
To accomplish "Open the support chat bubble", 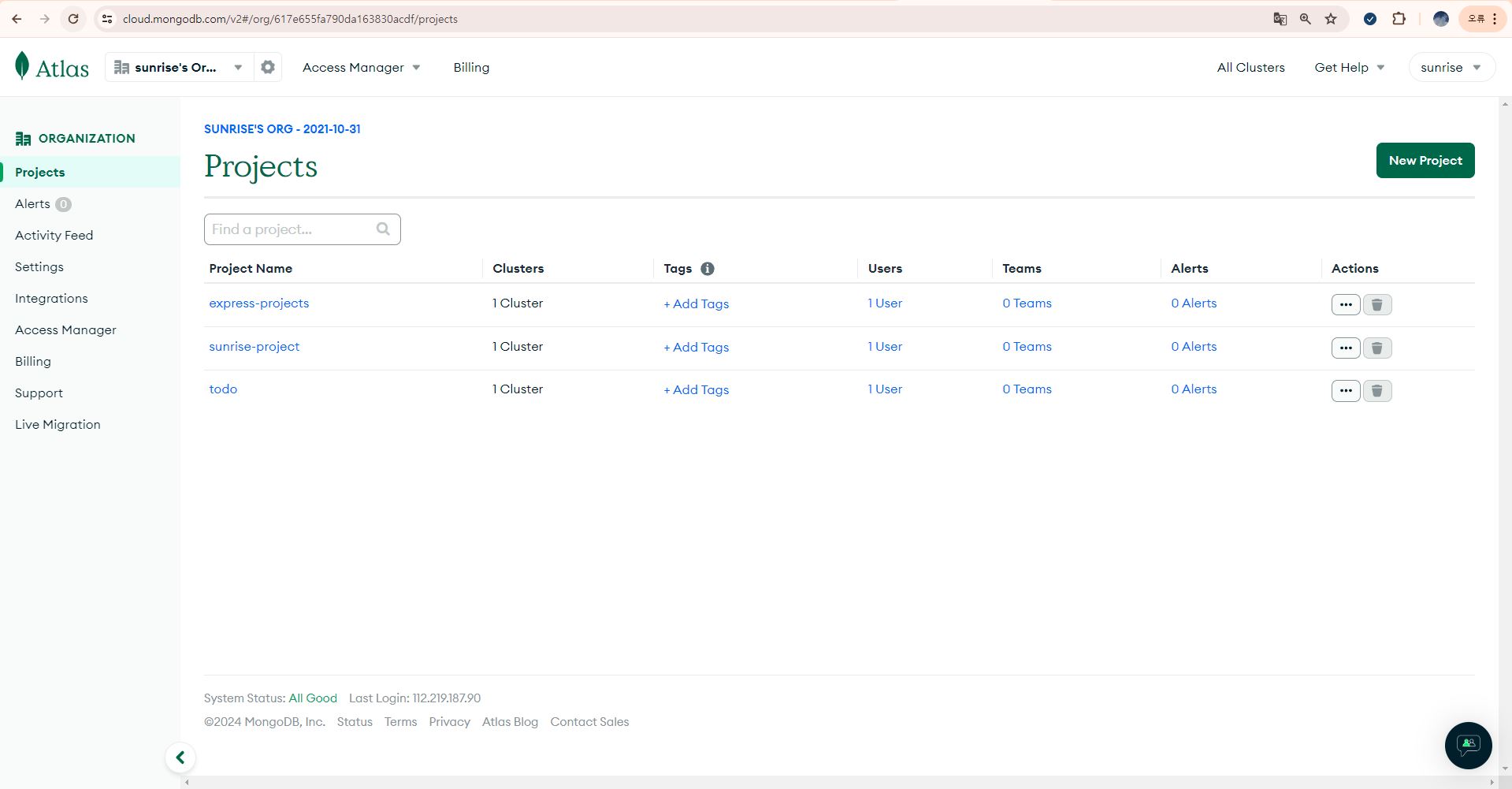I will [1468, 745].
